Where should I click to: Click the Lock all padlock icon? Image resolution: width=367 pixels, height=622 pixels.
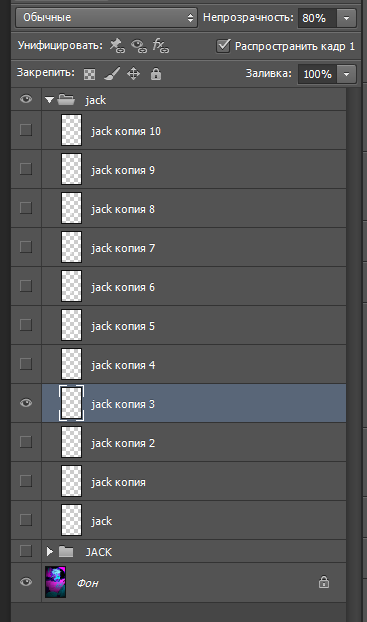pos(156,74)
